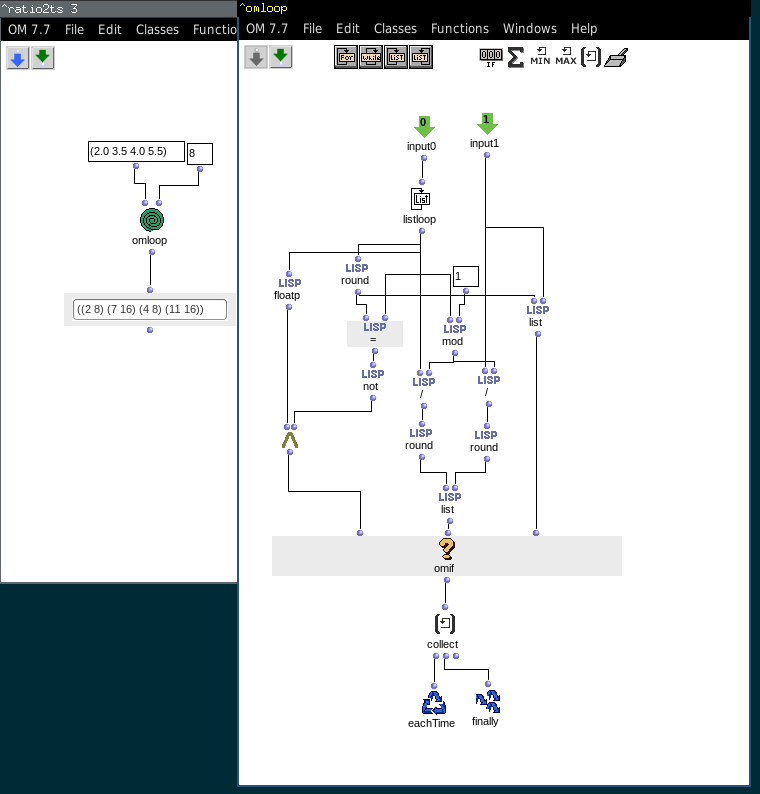Click the forloop iterator toolbar icon
Screen dimensions: 760x794
[x=346, y=57]
